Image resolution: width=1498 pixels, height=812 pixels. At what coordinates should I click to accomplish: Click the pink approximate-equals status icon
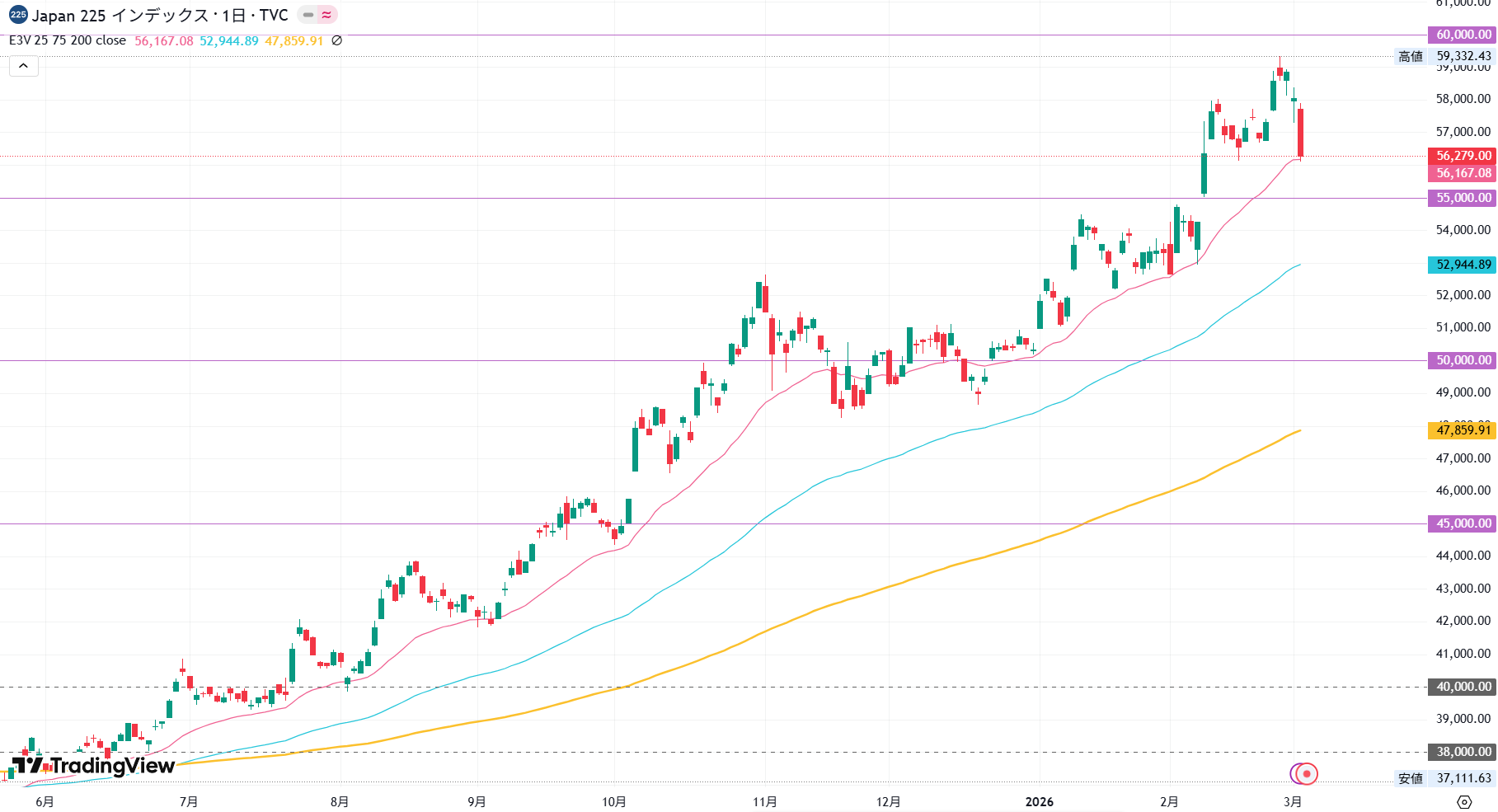[x=327, y=15]
